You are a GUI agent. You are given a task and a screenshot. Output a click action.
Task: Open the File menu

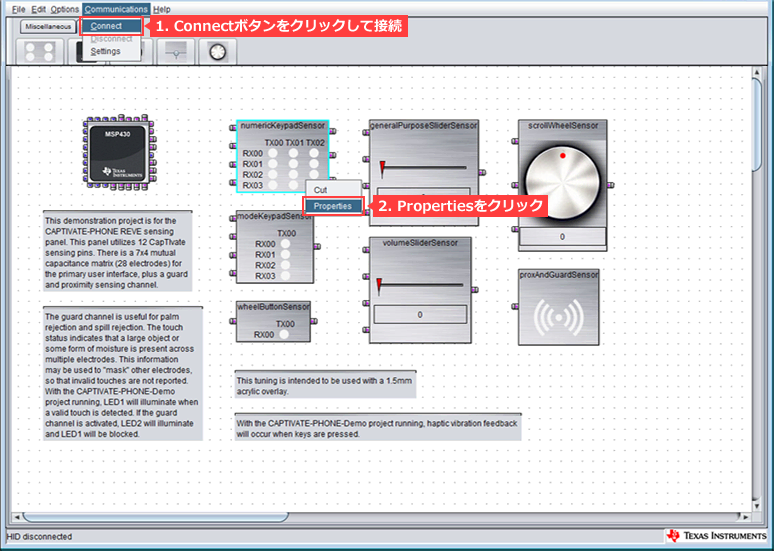(19, 9)
